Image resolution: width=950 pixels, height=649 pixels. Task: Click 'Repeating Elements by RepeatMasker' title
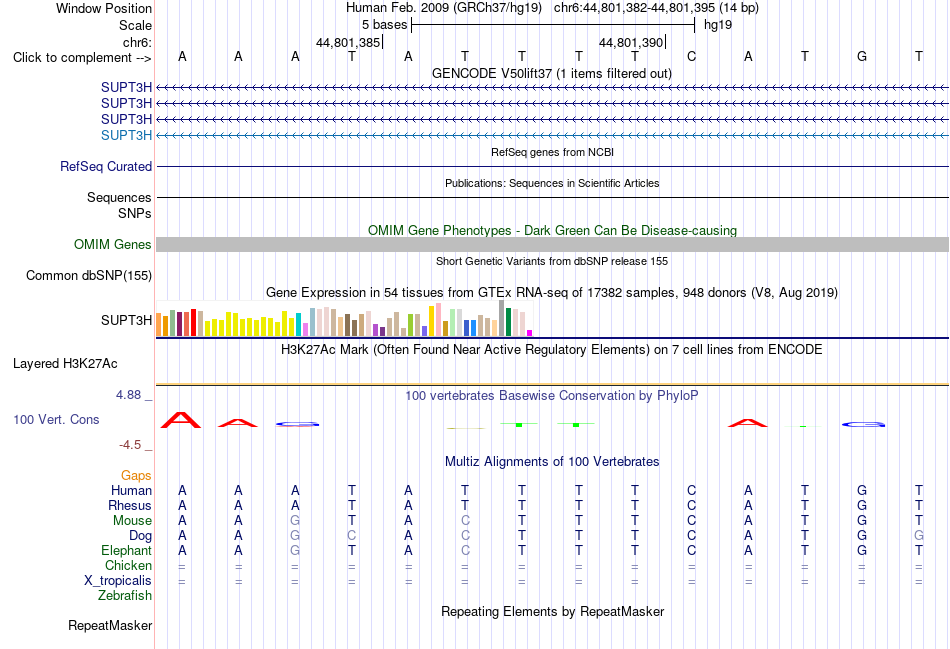[552, 611]
